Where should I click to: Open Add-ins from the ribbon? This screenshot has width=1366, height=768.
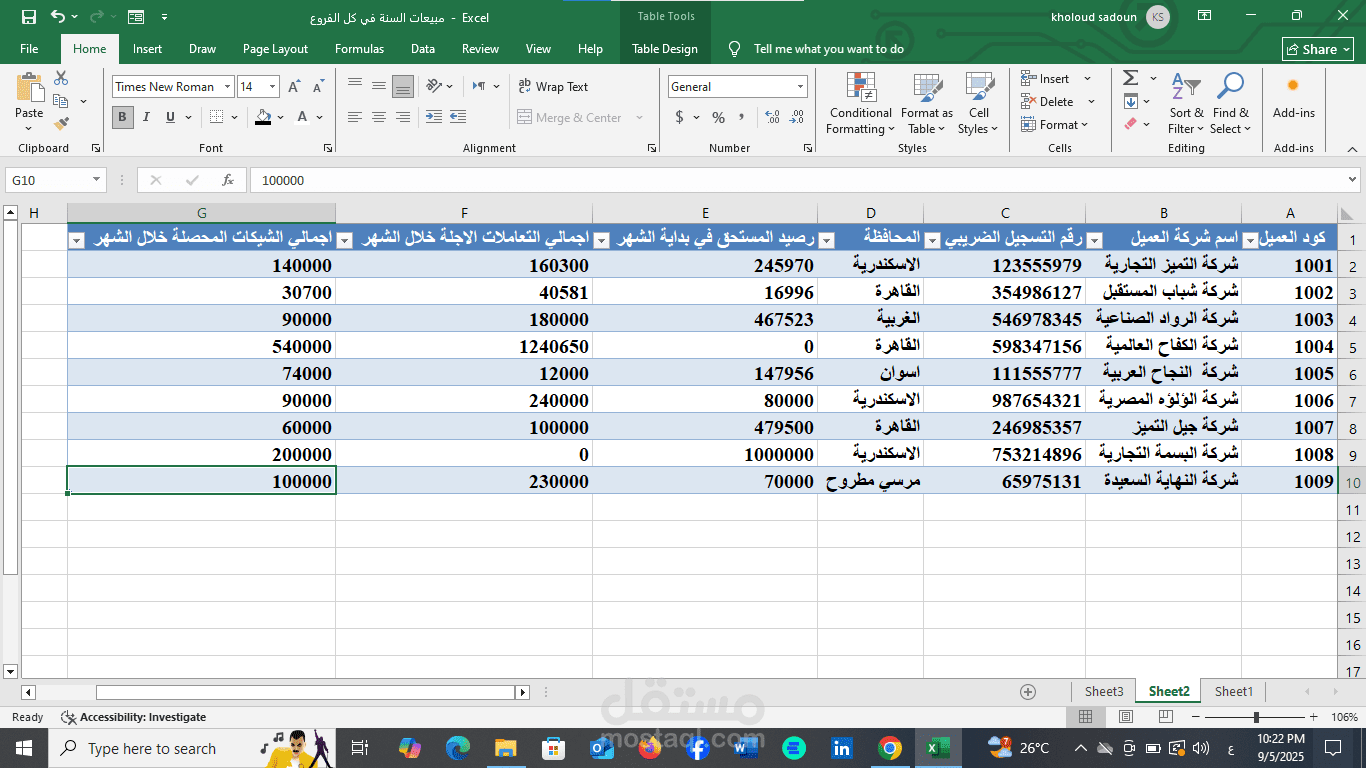[x=1293, y=98]
